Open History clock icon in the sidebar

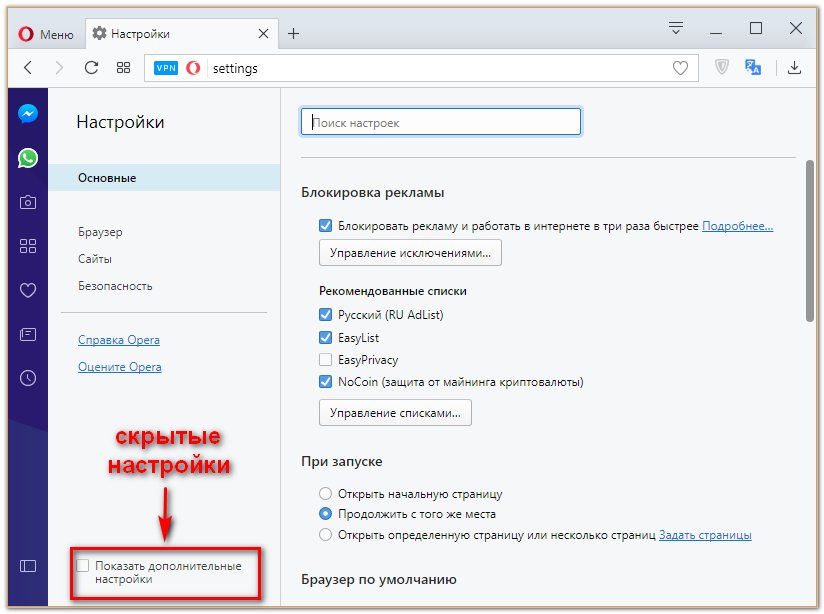(x=28, y=378)
